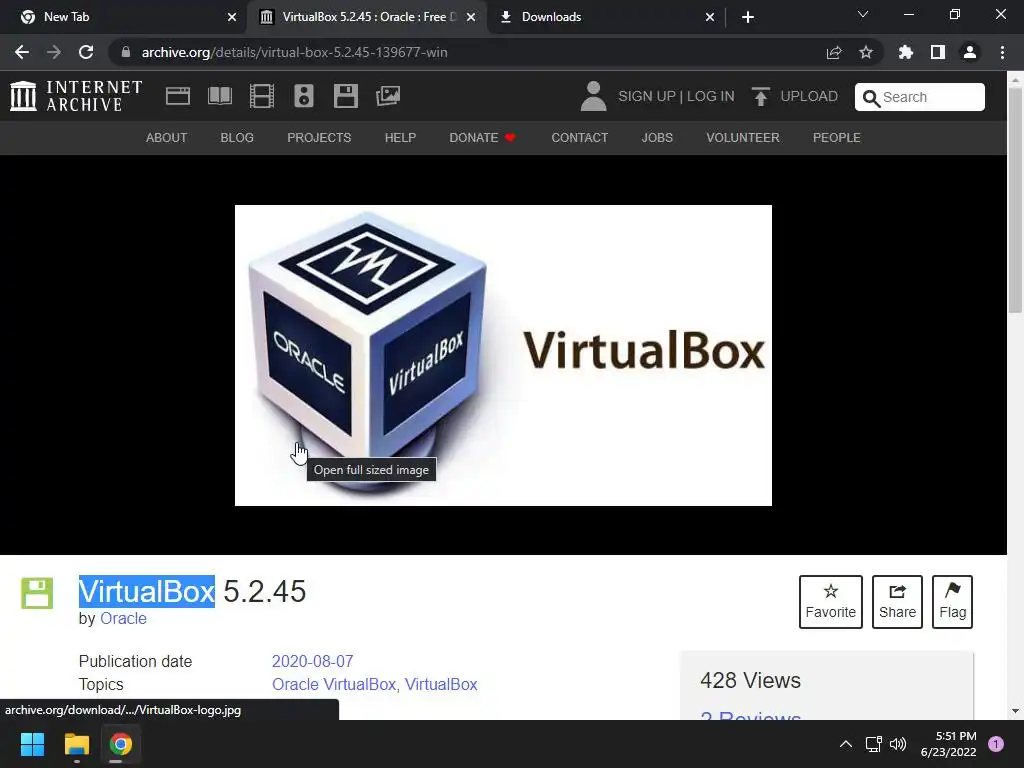This screenshot has height=768, width=1024.
Task: Open the Internet Archive home logo
Action: coord(76,96)
